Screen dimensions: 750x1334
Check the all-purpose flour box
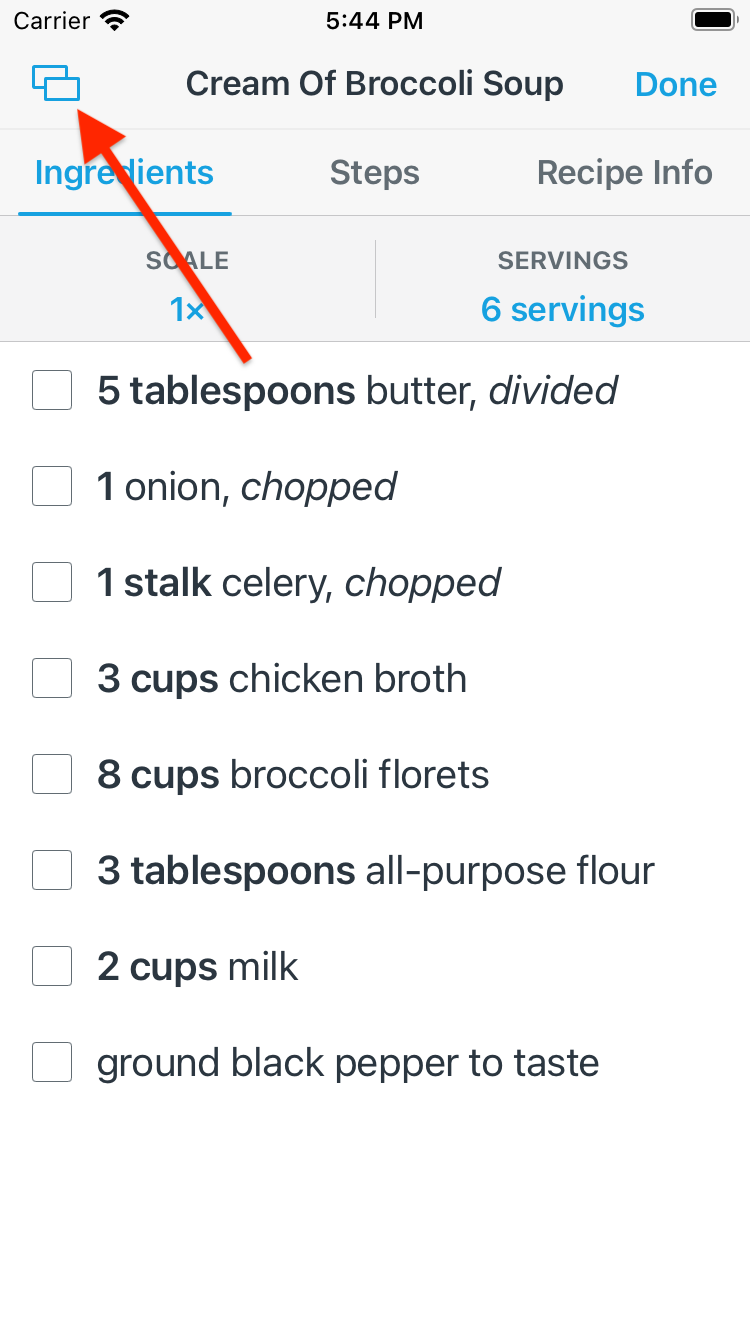[x=52, y=870]
